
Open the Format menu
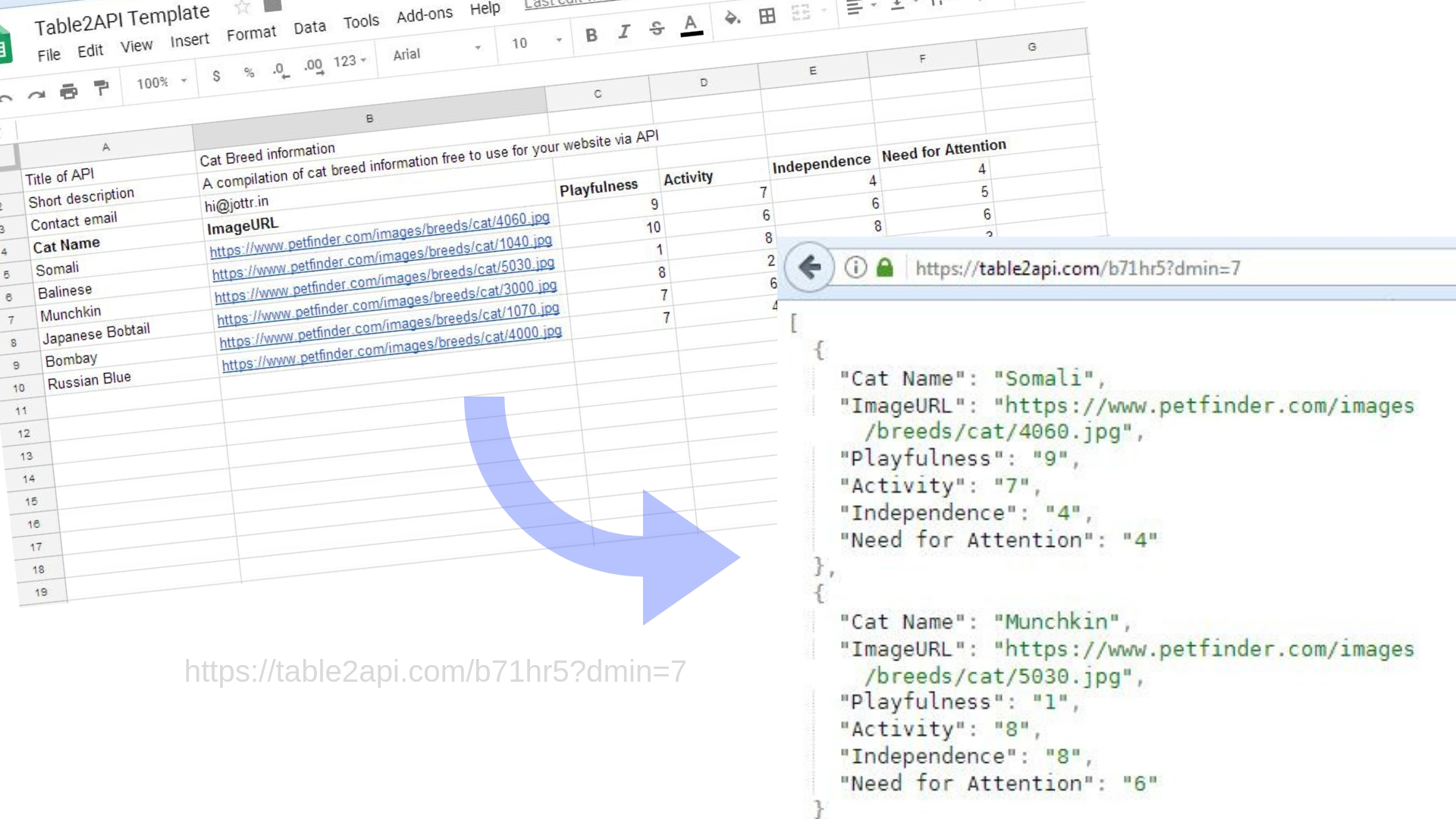pos(251,34)
